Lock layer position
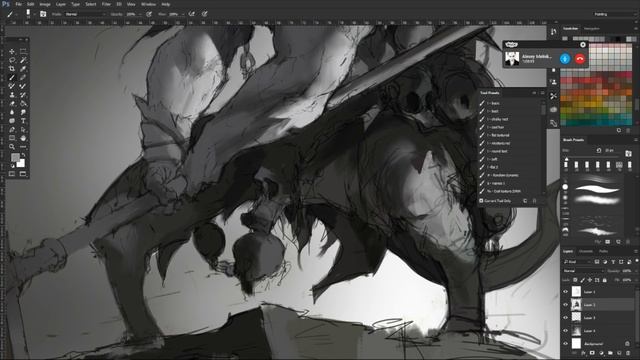 [590, 280]
